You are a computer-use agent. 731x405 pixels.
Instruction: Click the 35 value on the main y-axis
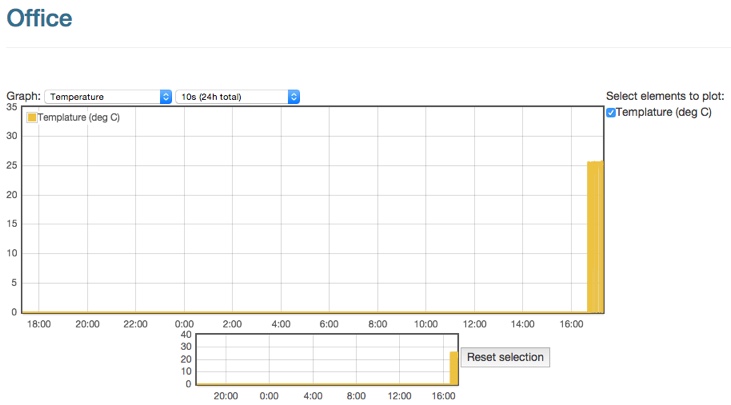click(x=12, y=107)
